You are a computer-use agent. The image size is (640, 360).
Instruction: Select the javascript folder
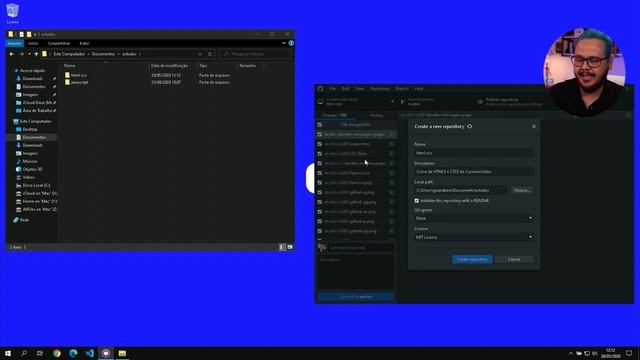pos(79,82)
